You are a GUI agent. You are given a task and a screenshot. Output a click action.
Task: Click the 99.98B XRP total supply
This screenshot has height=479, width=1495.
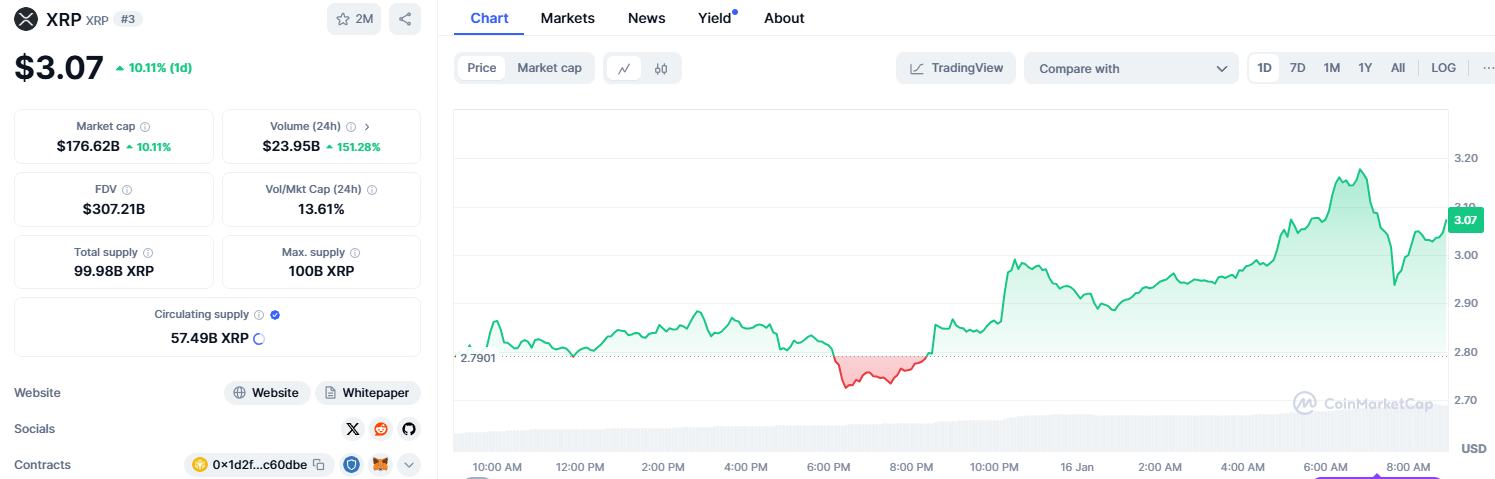pos(114,271)
